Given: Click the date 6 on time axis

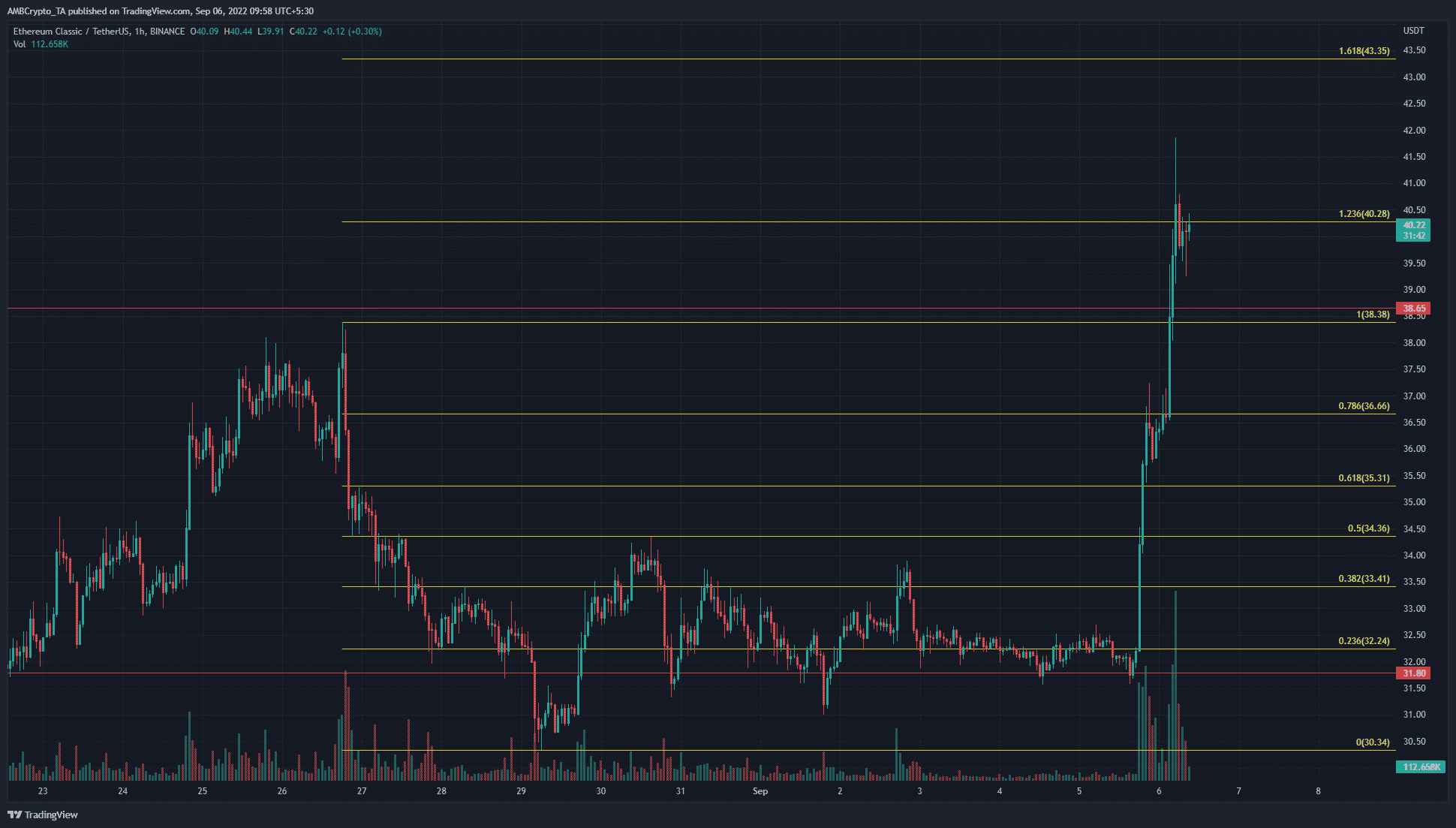Looking at the screenshot, I should [x=1159, y=791].
